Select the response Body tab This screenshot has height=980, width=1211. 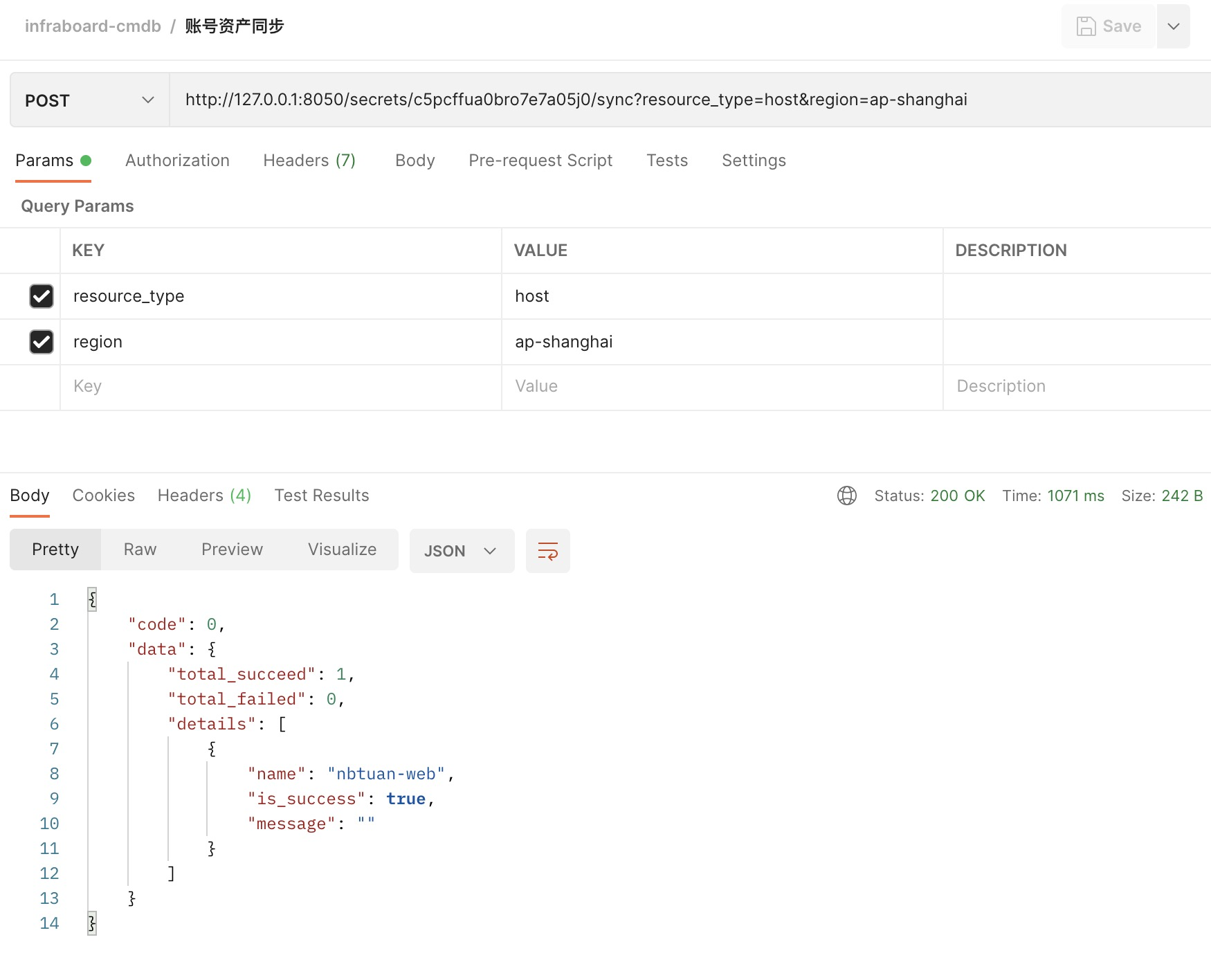[30, 496]
